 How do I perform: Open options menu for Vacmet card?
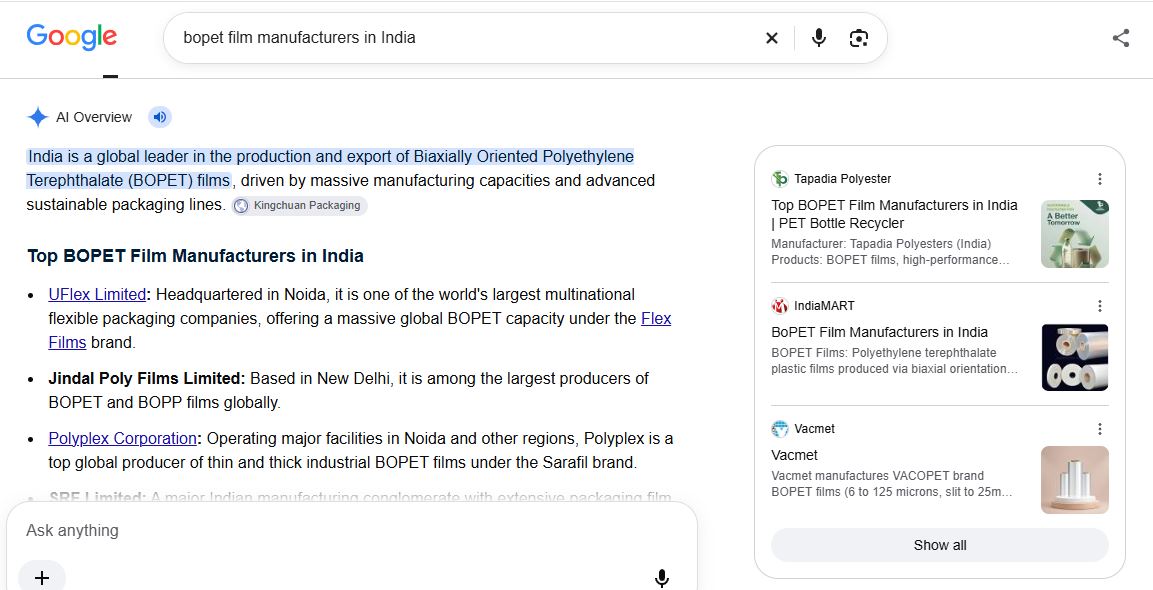click(x=1099, y=429)
